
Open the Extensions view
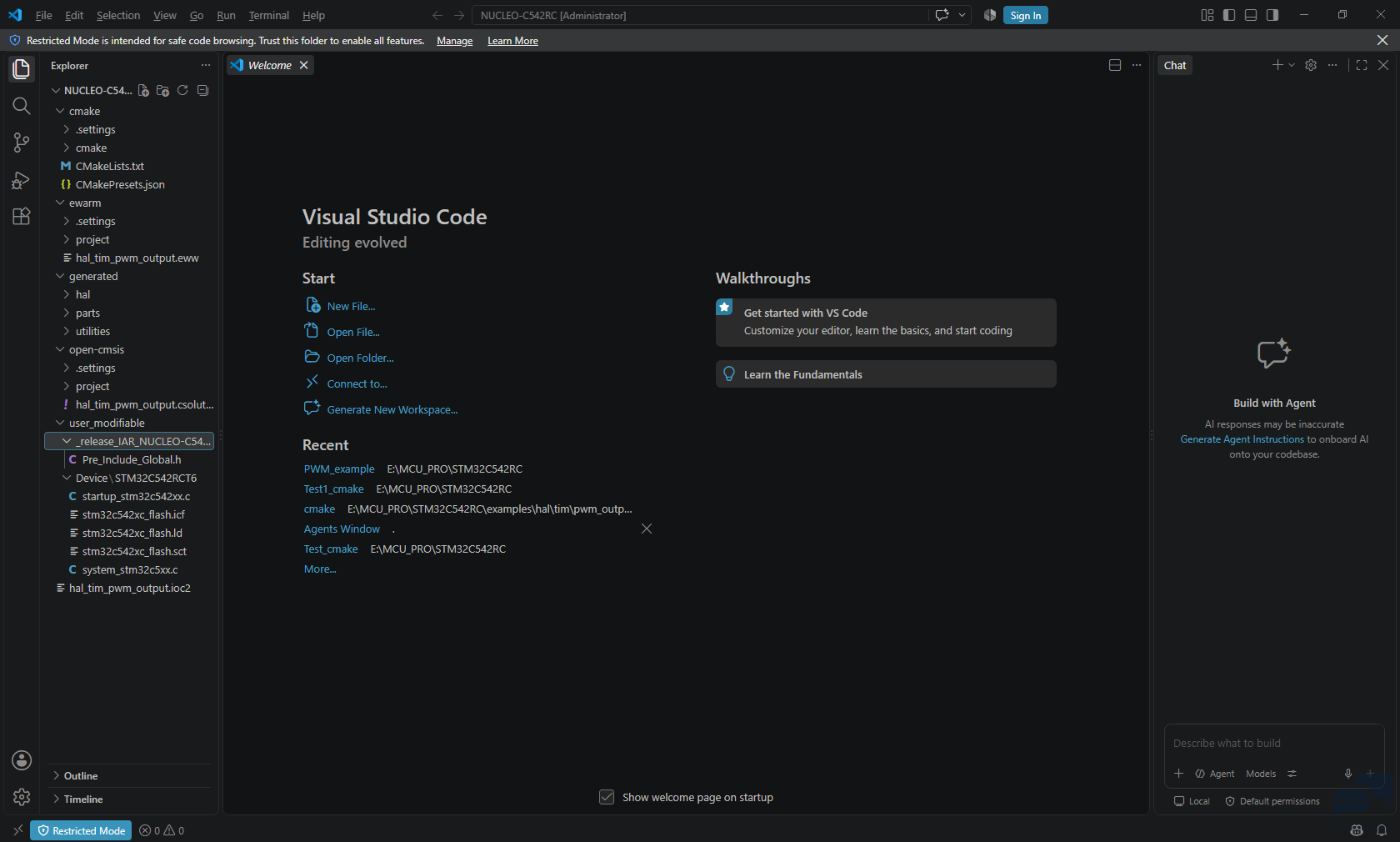coord(22,216)
